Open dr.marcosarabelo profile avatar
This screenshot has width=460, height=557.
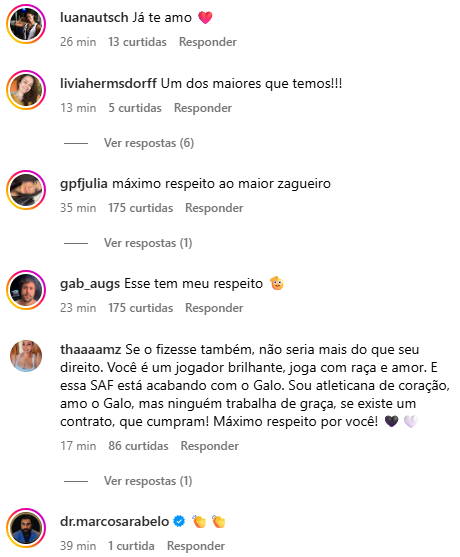(x=26, y=528)
